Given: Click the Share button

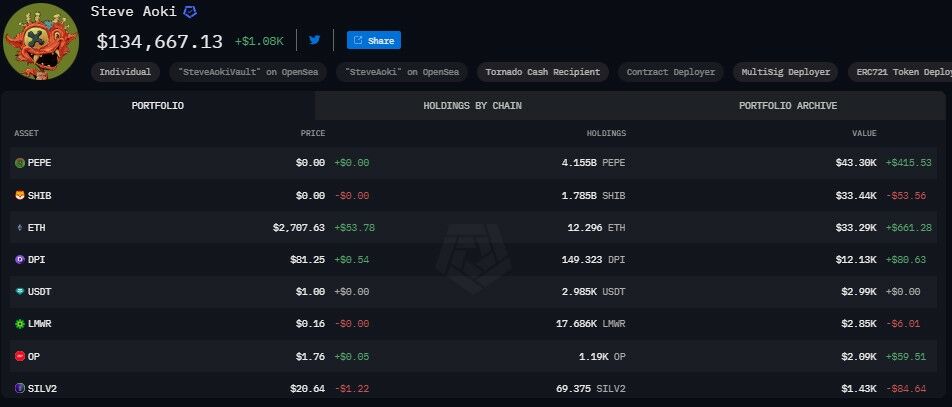Looking at the screenshot, I should tap(373, 40).
